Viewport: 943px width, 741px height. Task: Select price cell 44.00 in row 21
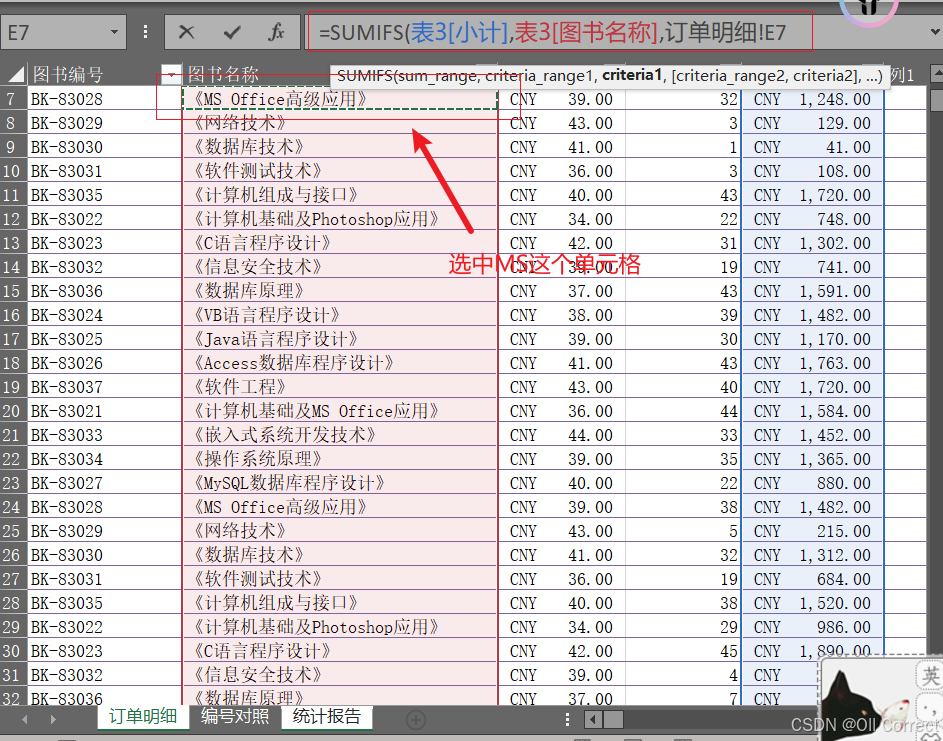click(562, 435)
